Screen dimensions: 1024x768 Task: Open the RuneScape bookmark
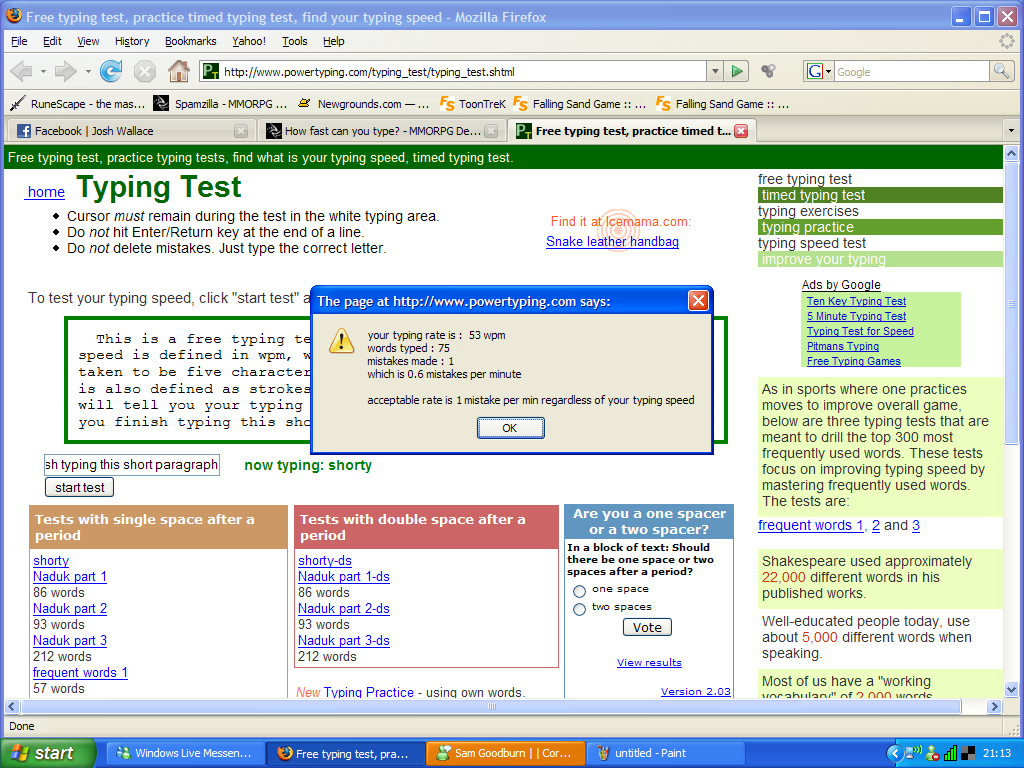pyautogui.click(x=77, y=103)
